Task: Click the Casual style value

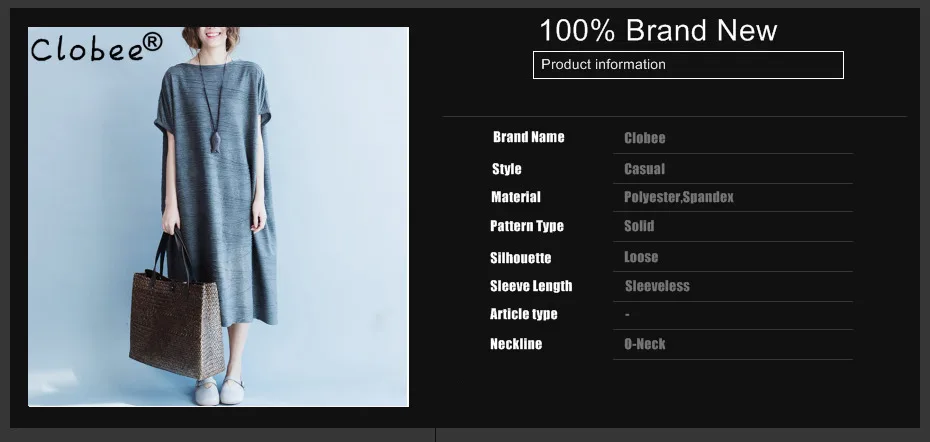Action: click(x=644, y=169)
